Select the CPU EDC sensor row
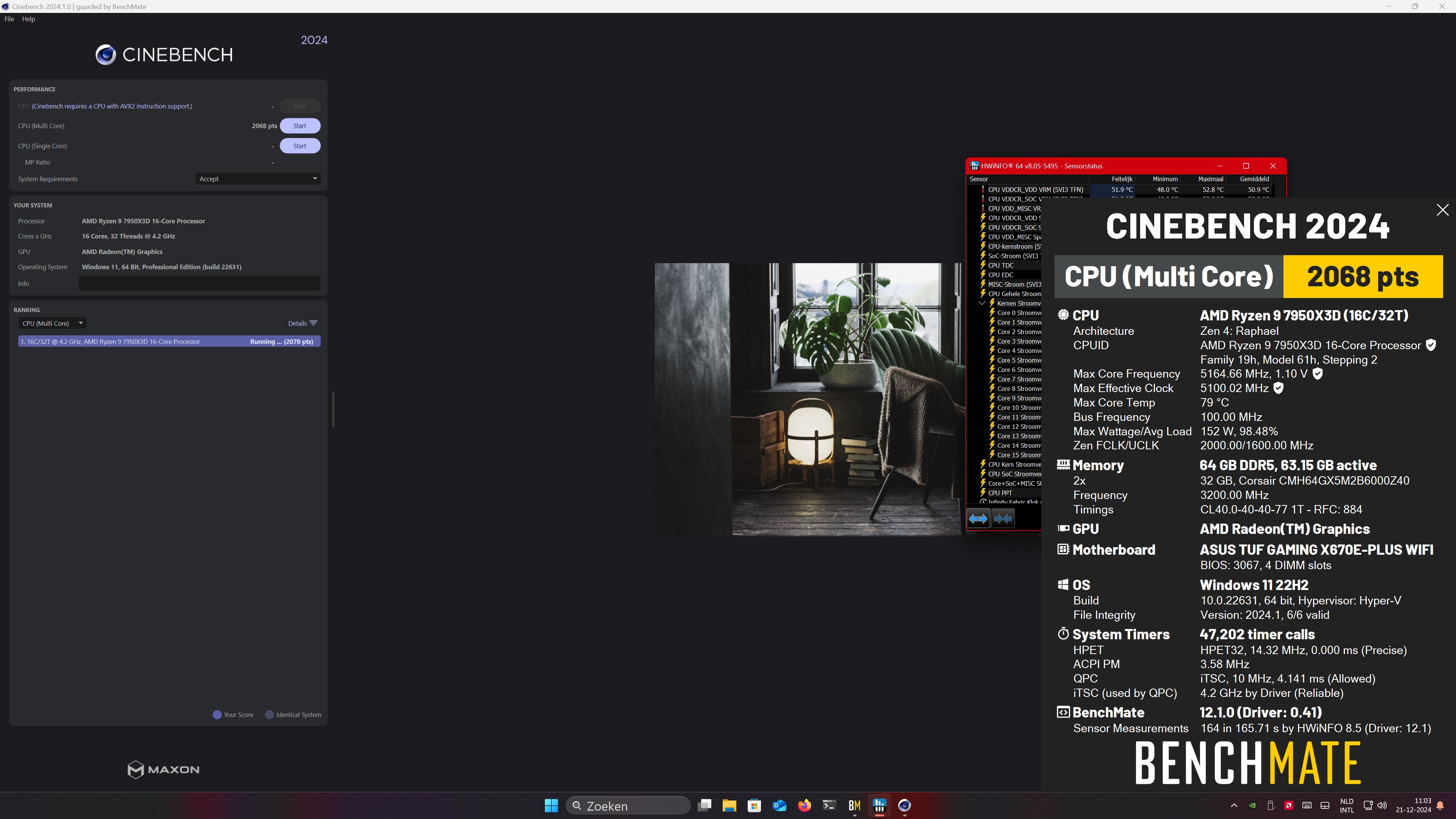The width and height of the screenshot is (1456, 819). coord(1001,275)
